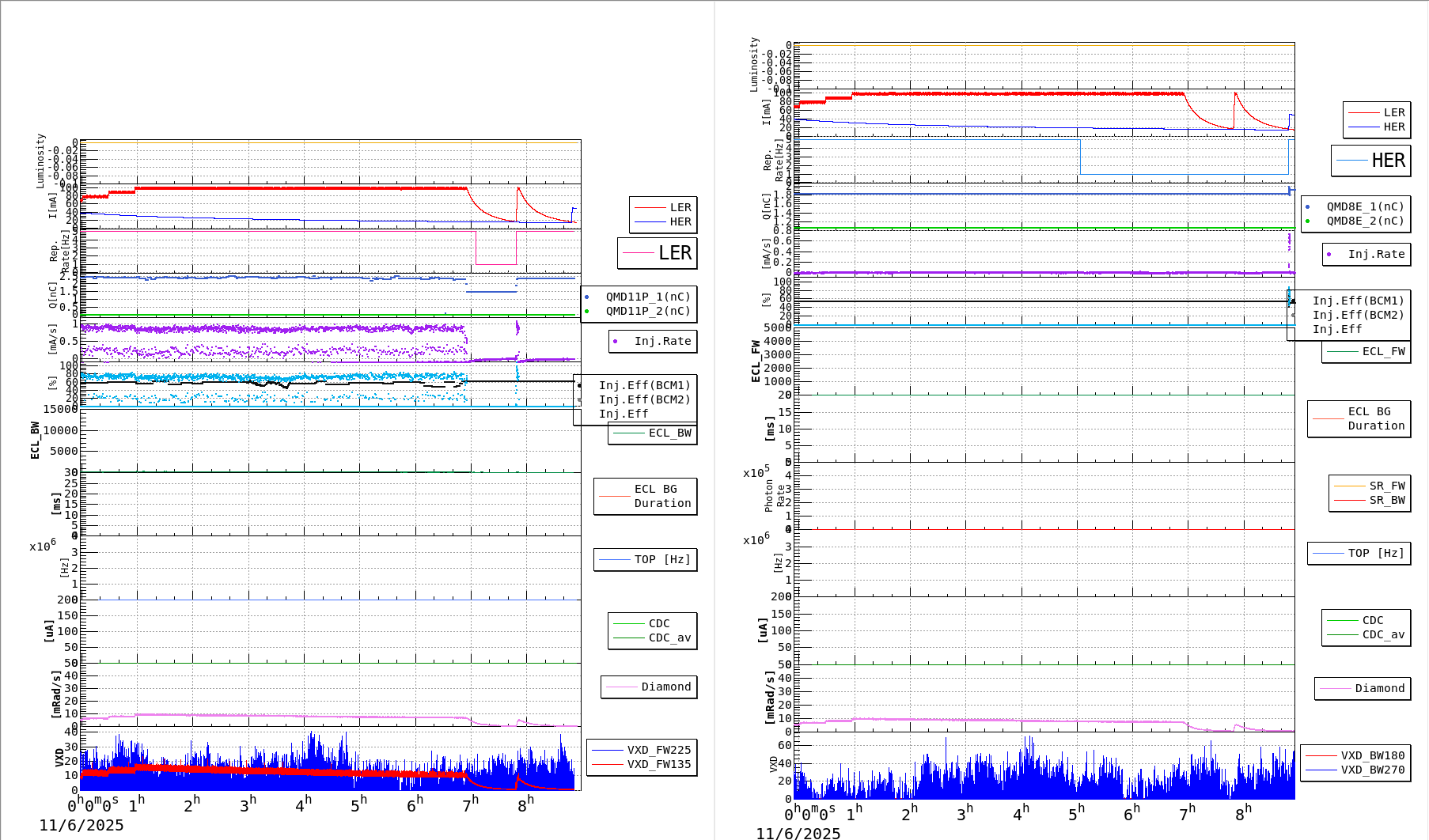The width and height of the screenshot is (1429, 840).
Task: Click the ECL_BW legend label
Action: tap(669, 433)
